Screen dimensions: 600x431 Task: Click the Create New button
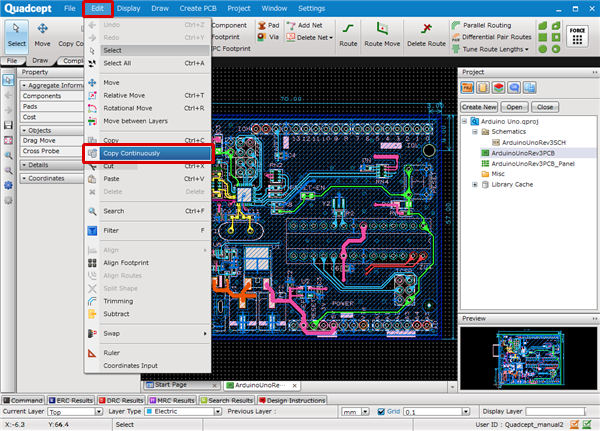(x=479, y=106)
